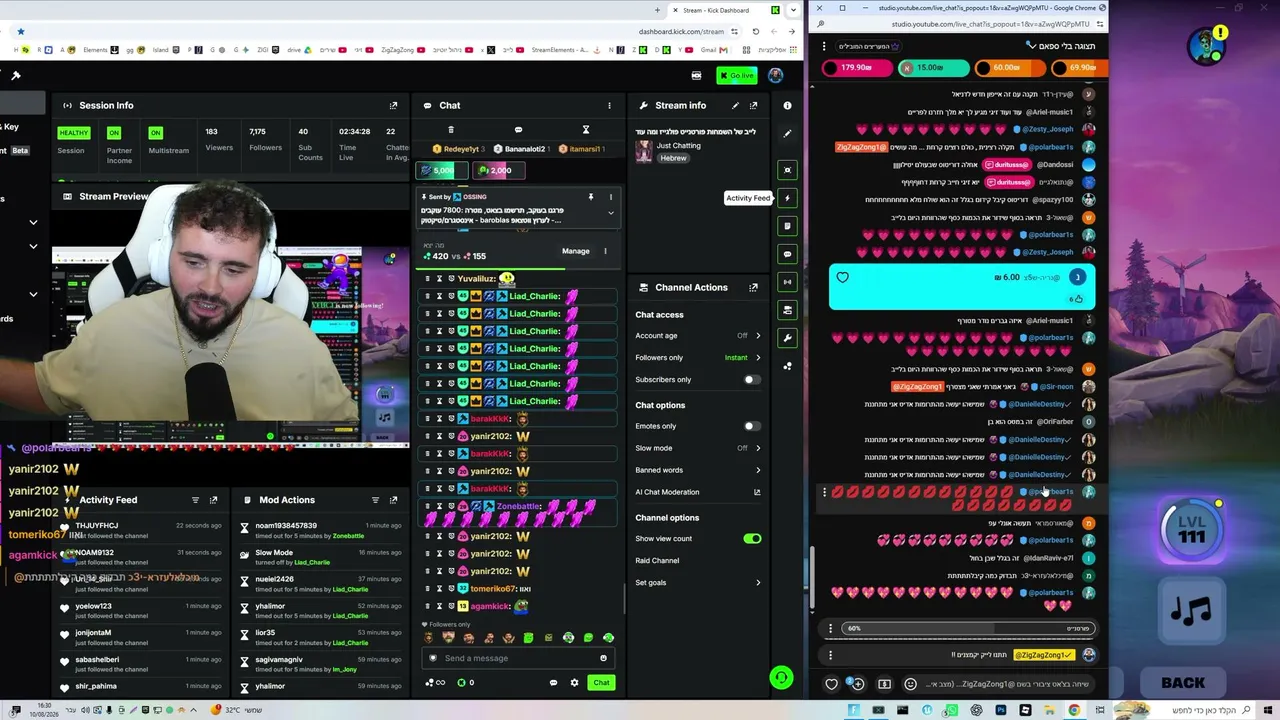
Task: Unpin the message sent by OSSING
Action: (x=591, y=197)
